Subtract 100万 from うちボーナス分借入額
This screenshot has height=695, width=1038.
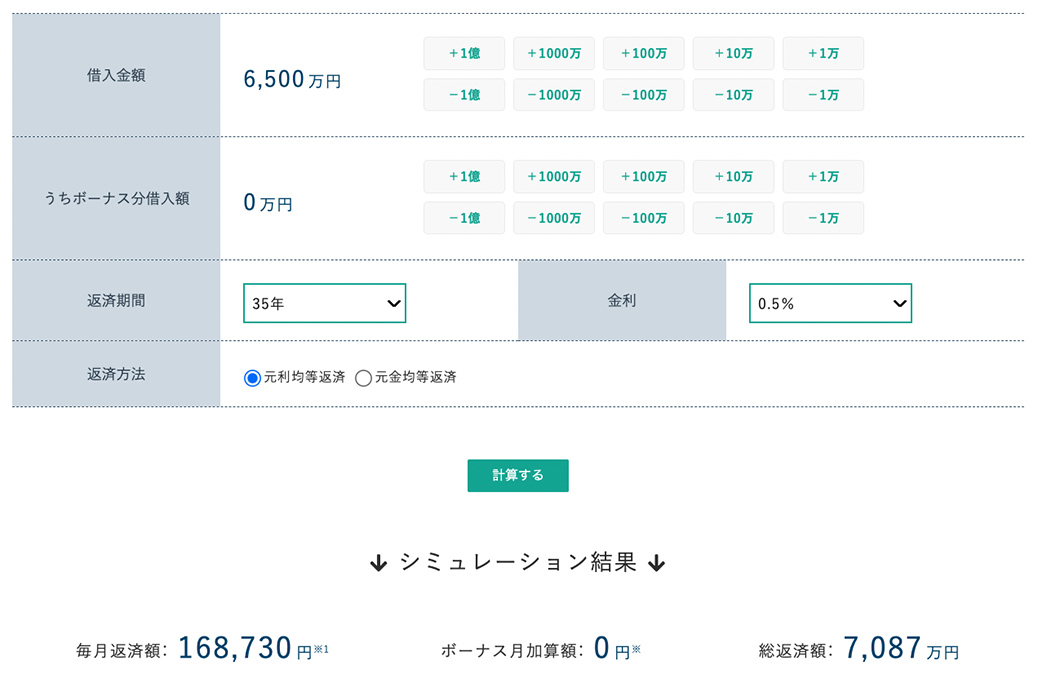coord(643,218)
